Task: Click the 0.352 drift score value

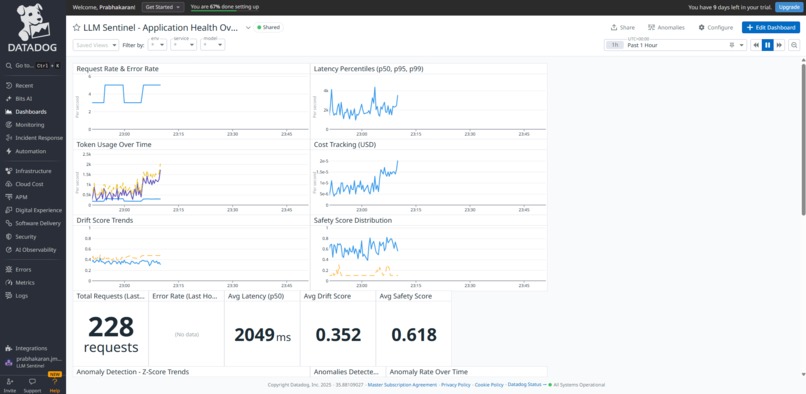Action: pyautogui.click(x=338, y=335)
